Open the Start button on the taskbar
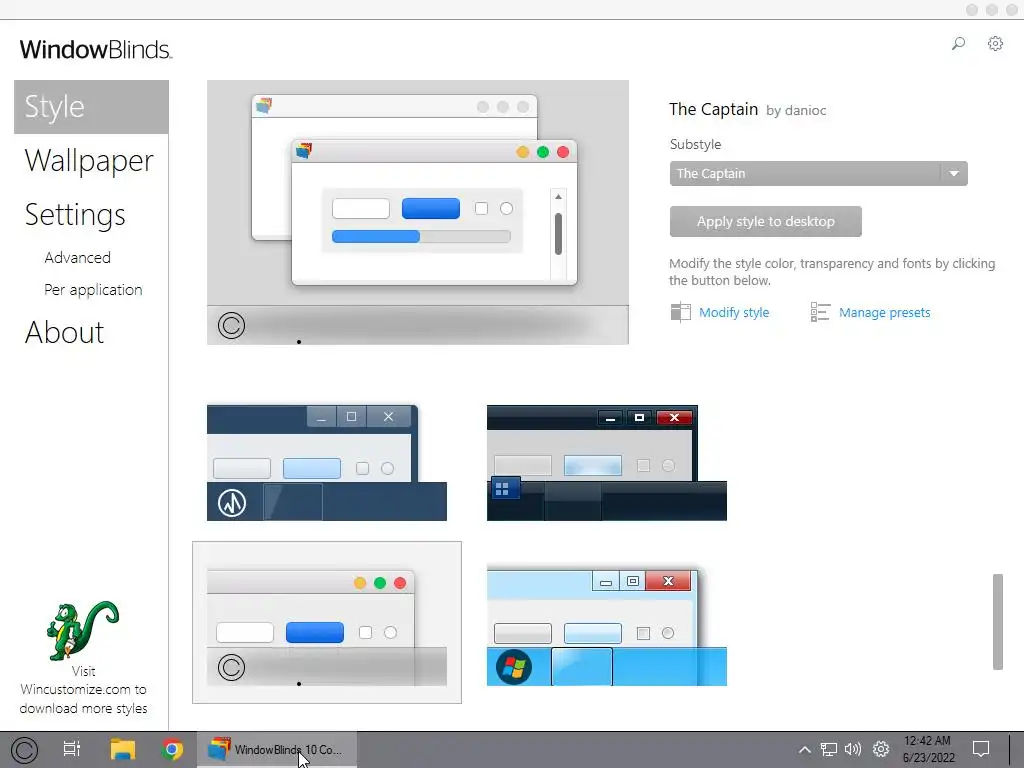 (25, 750)
